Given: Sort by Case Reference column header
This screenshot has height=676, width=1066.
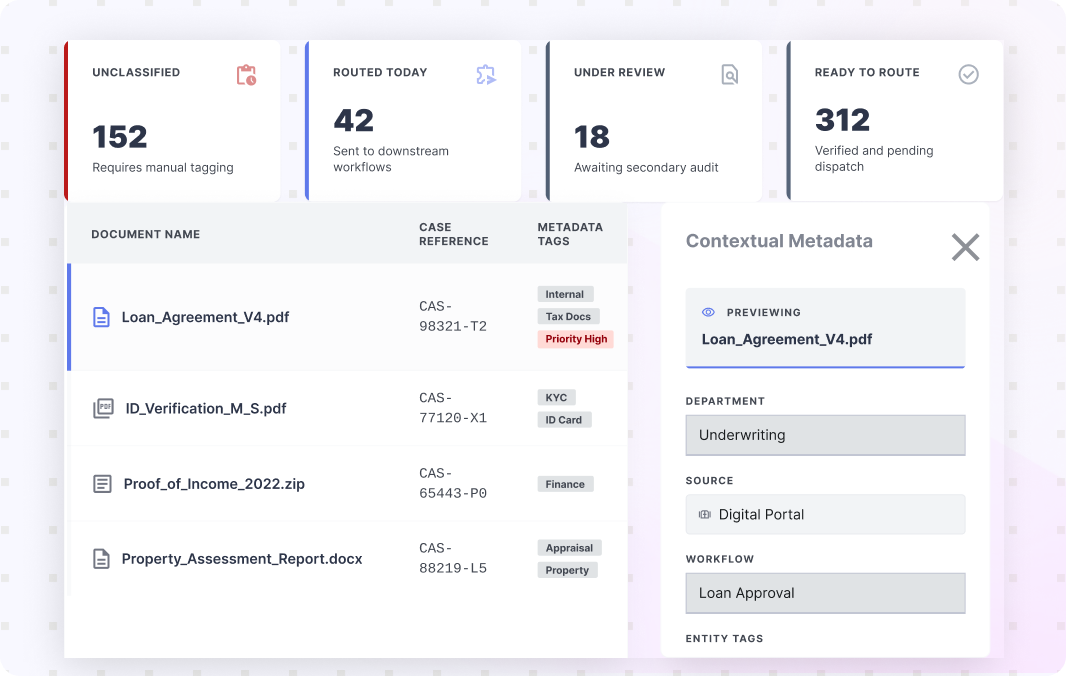Looking at the screenshot, I should point(453,234).
